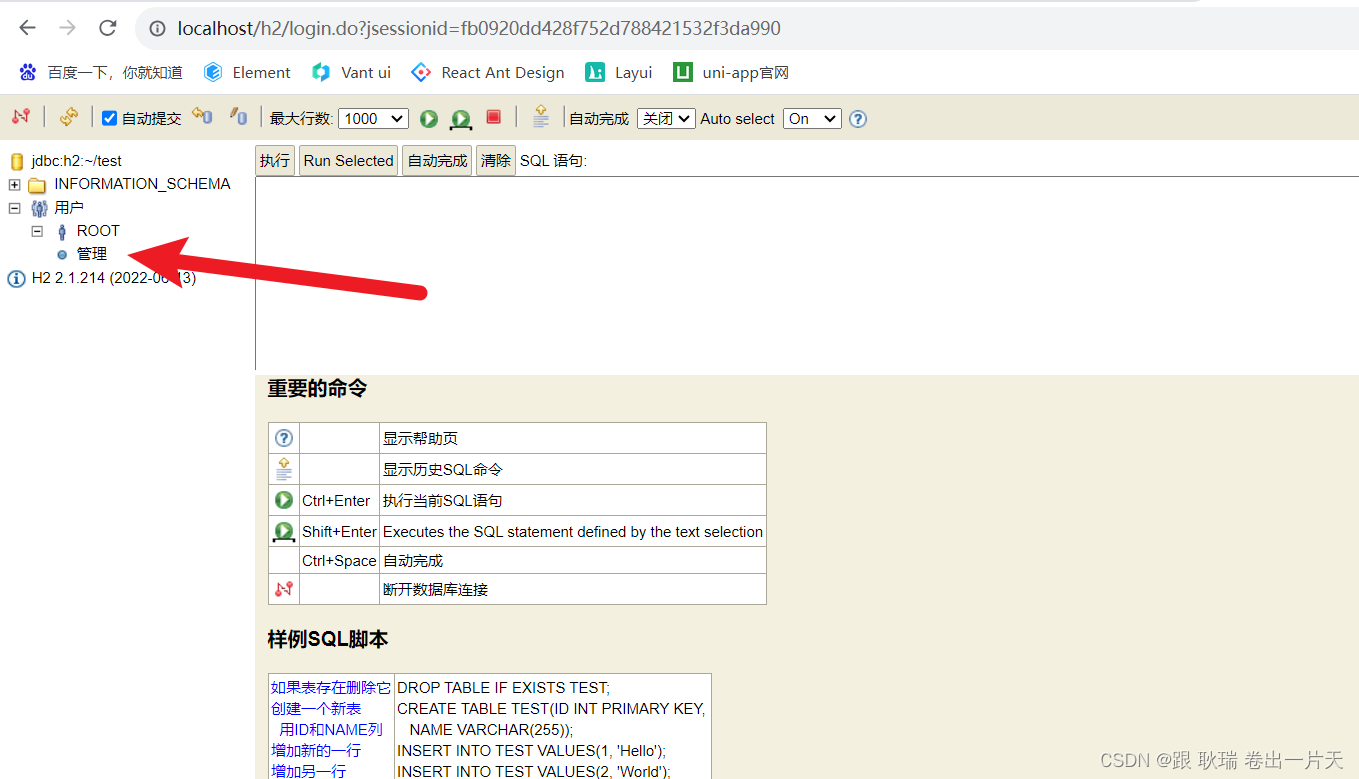Click run icon in Ctrl+Enter row
The image size is (1359, 779).
[284, 500]
